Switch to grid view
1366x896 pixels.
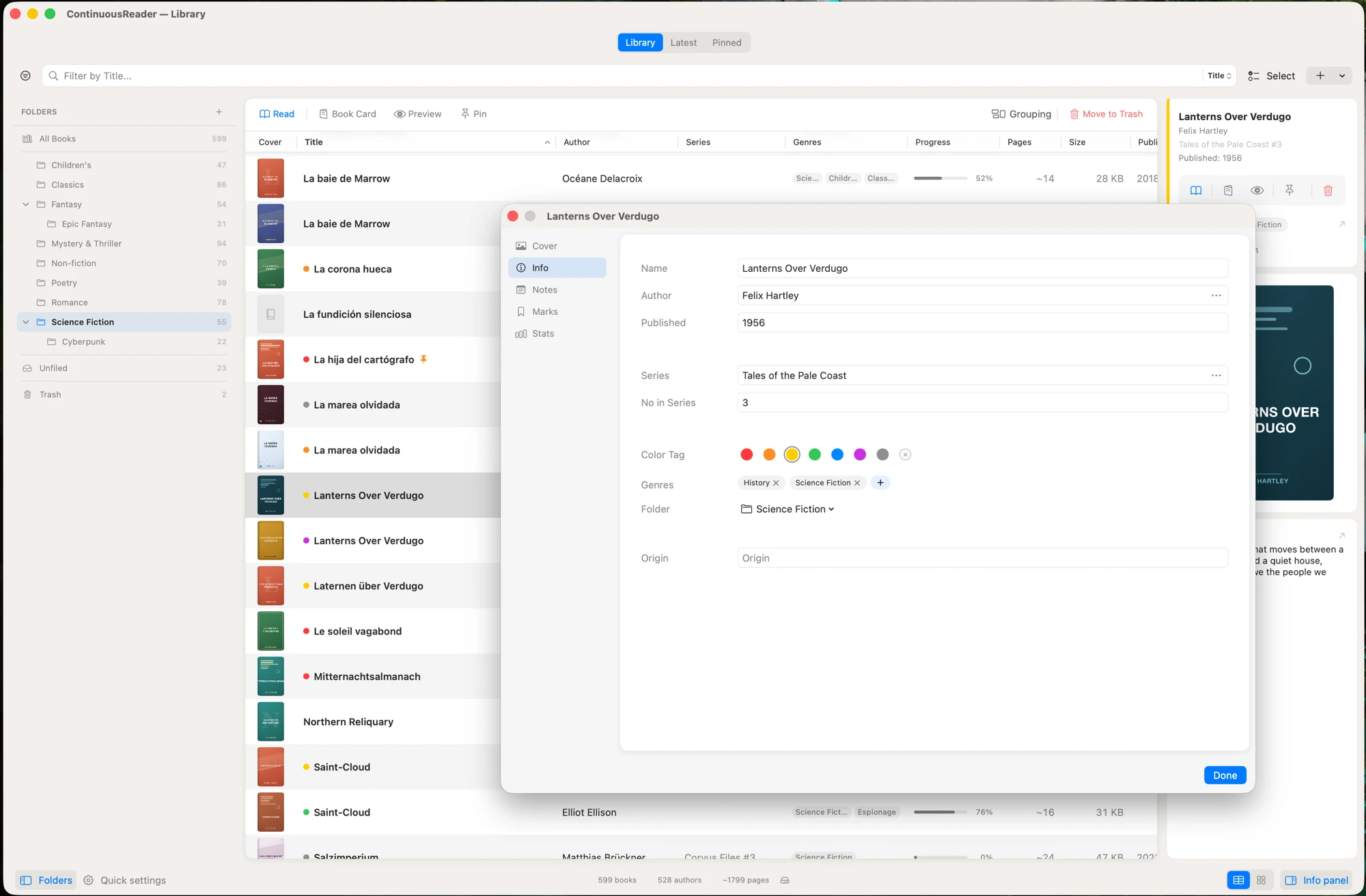click(1261, 880)
